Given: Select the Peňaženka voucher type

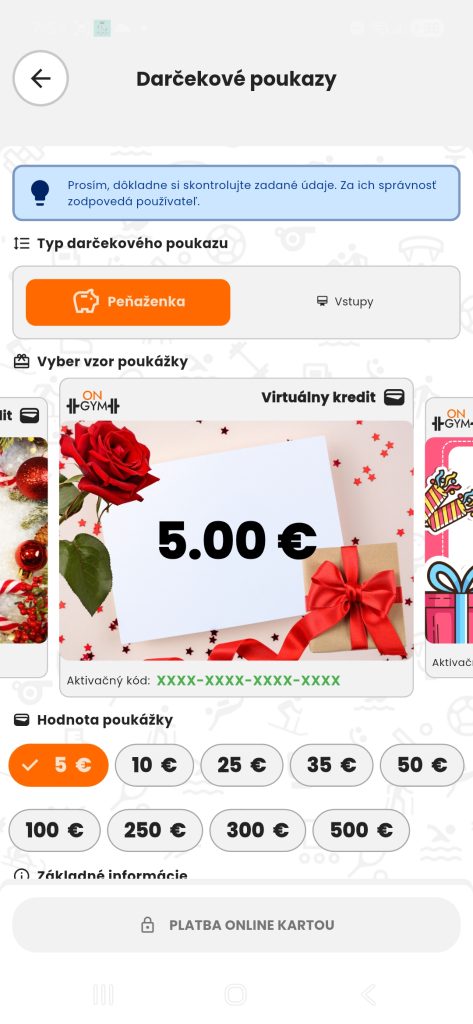Looking at the screenshot, I should tap(128, 302).
